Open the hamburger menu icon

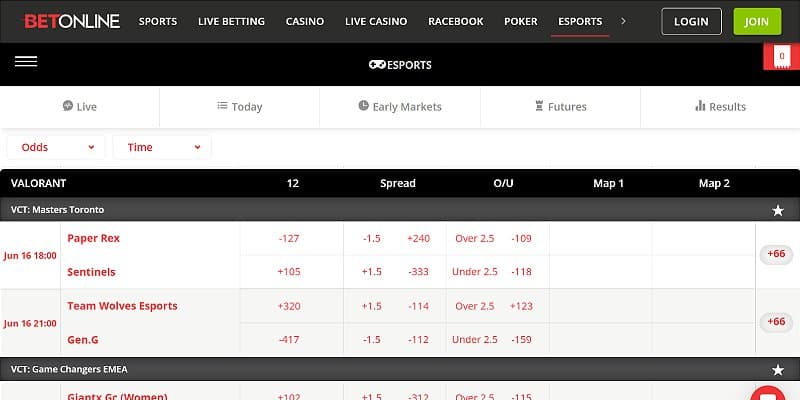coord(26,62)
